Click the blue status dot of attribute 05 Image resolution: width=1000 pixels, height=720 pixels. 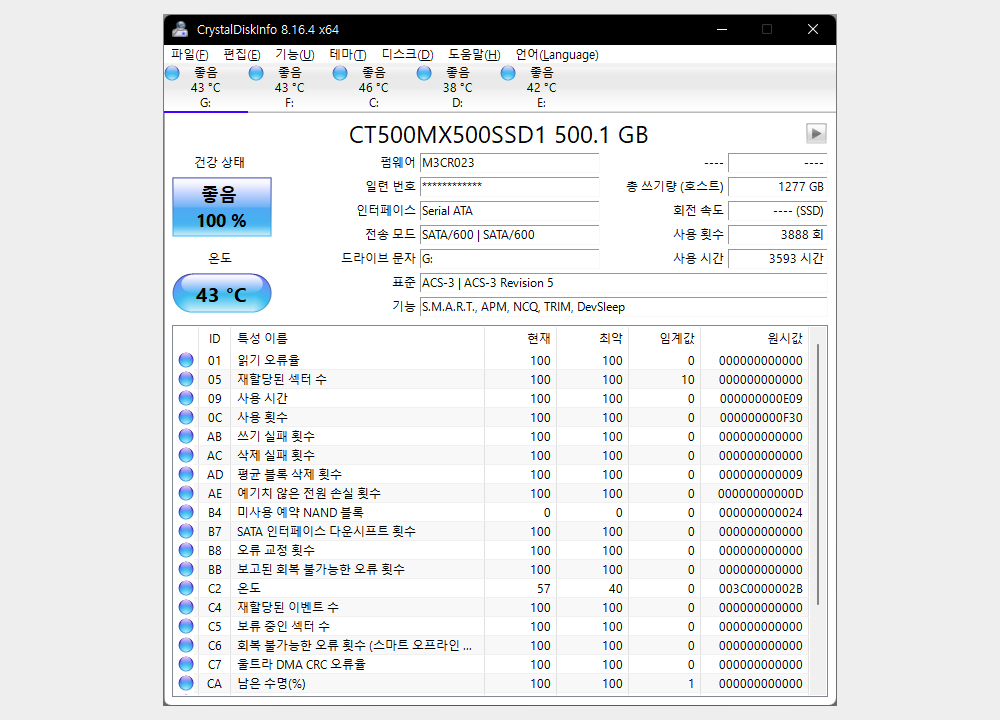186,379
